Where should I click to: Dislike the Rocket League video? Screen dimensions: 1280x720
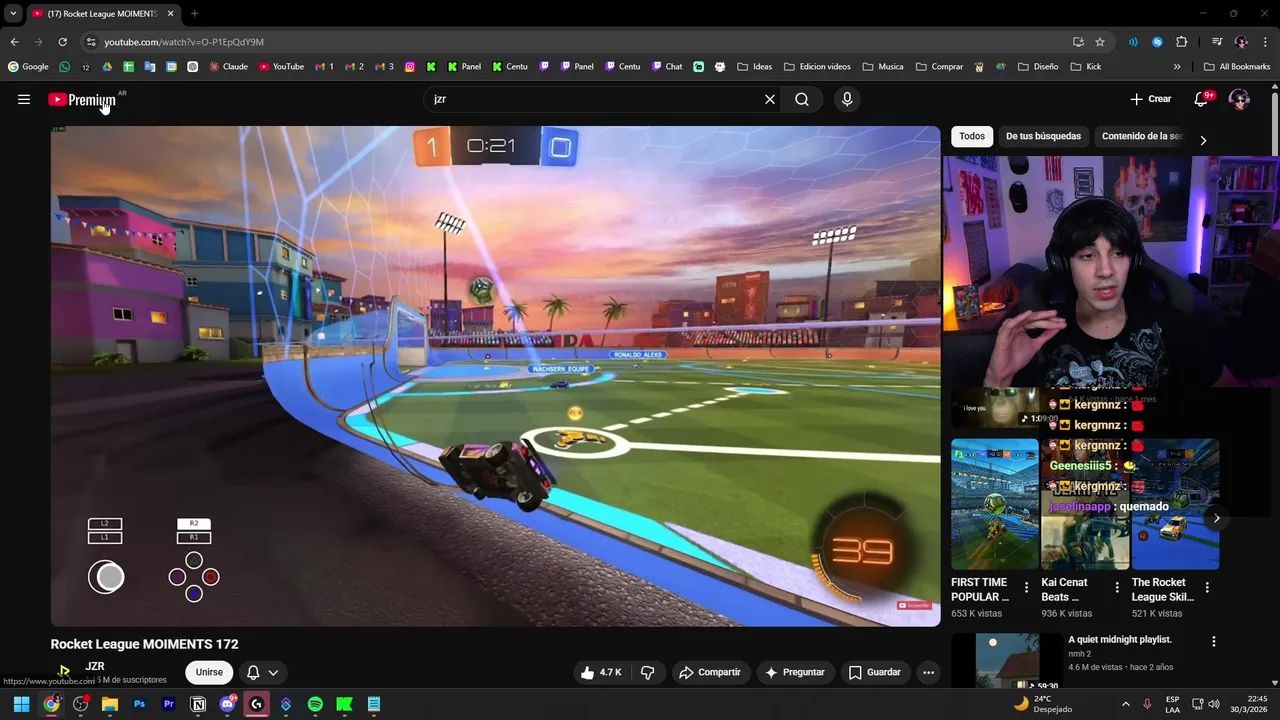click(647, 672)
